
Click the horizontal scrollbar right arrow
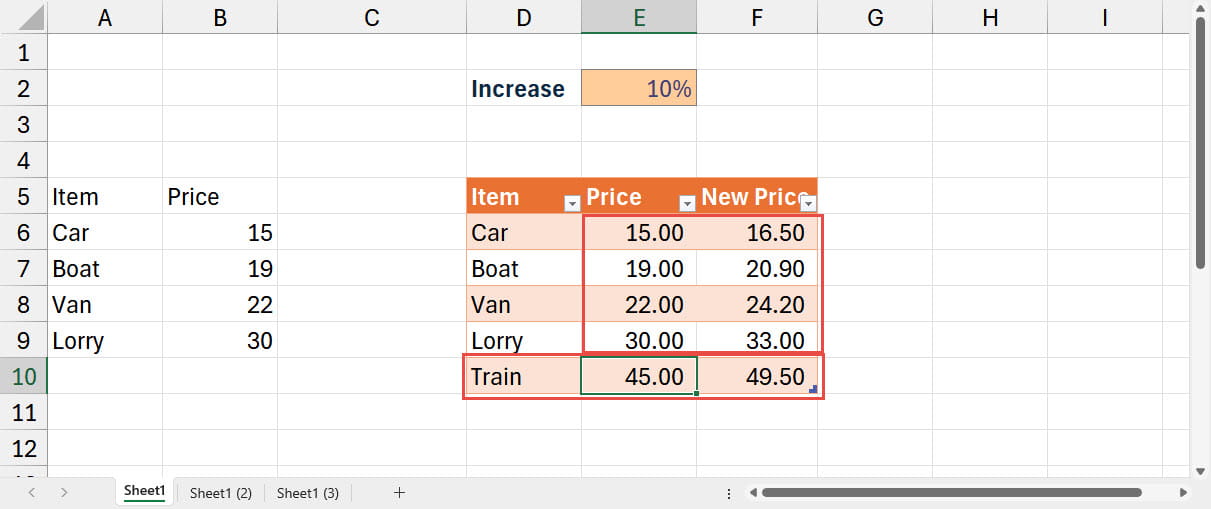click(1183, 492)
